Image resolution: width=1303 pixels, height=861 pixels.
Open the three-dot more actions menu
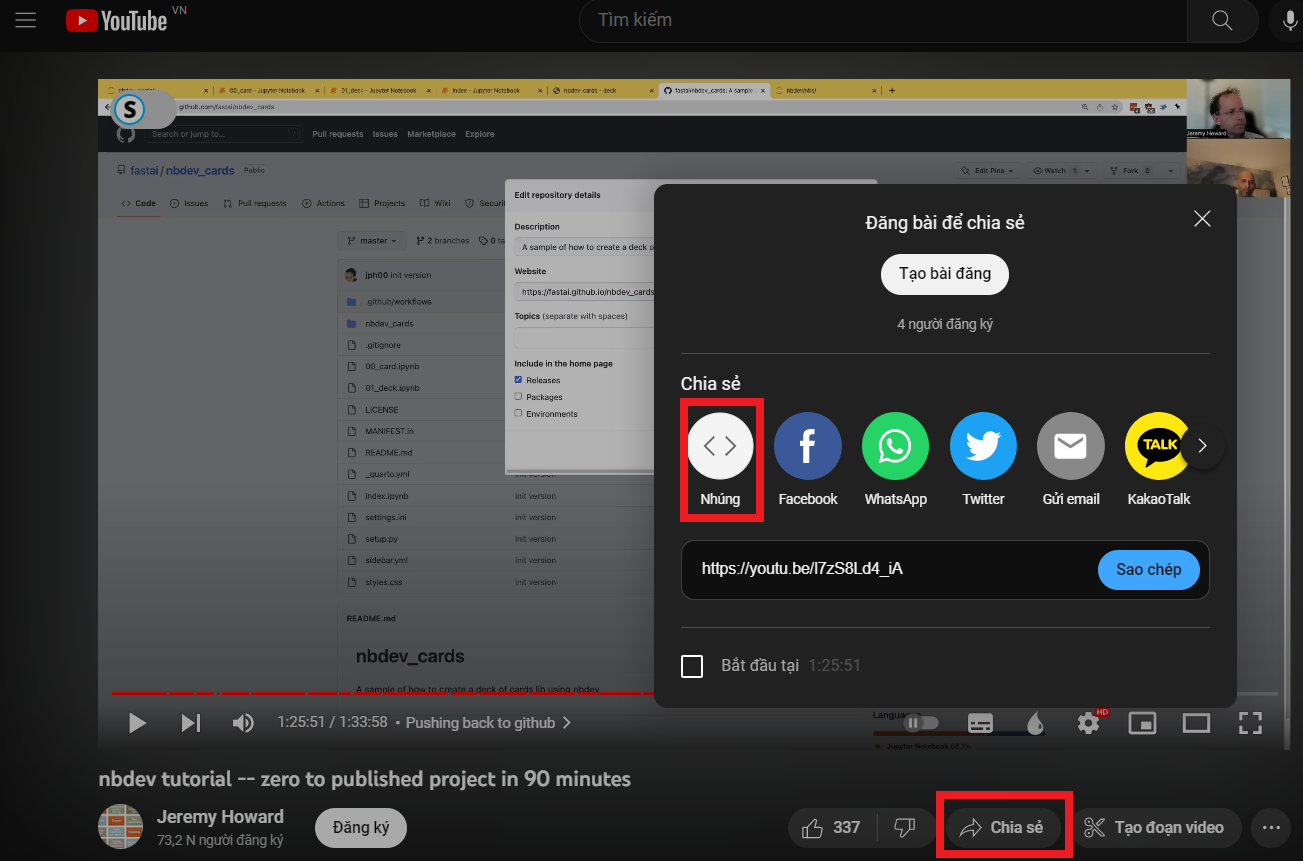click(1271, 828)
